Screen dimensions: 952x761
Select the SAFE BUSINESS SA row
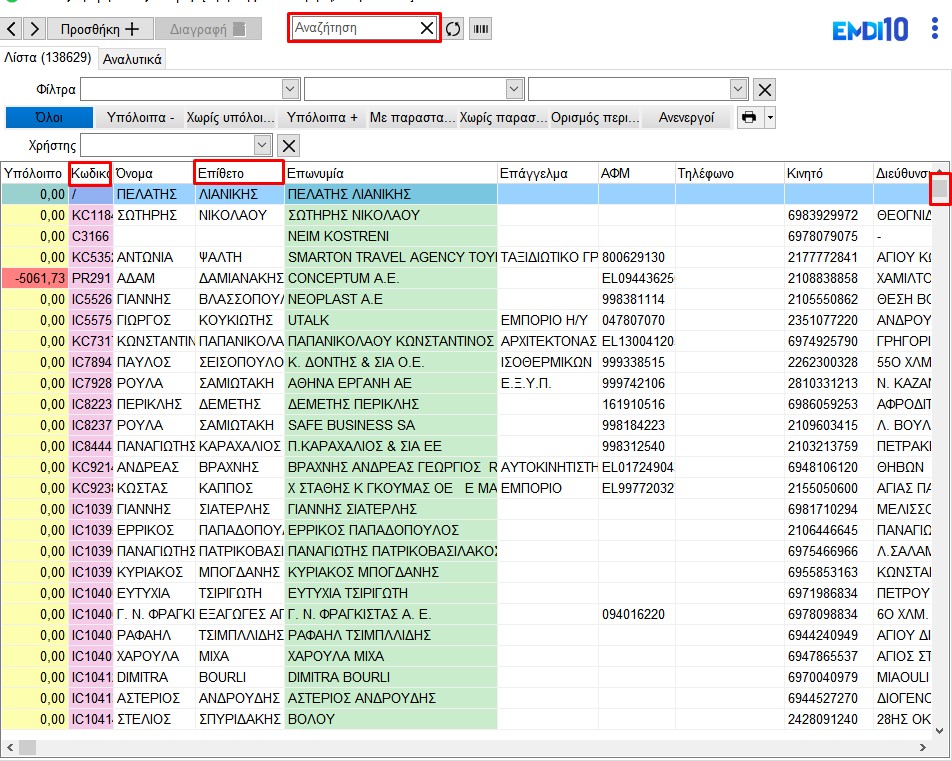466,425
